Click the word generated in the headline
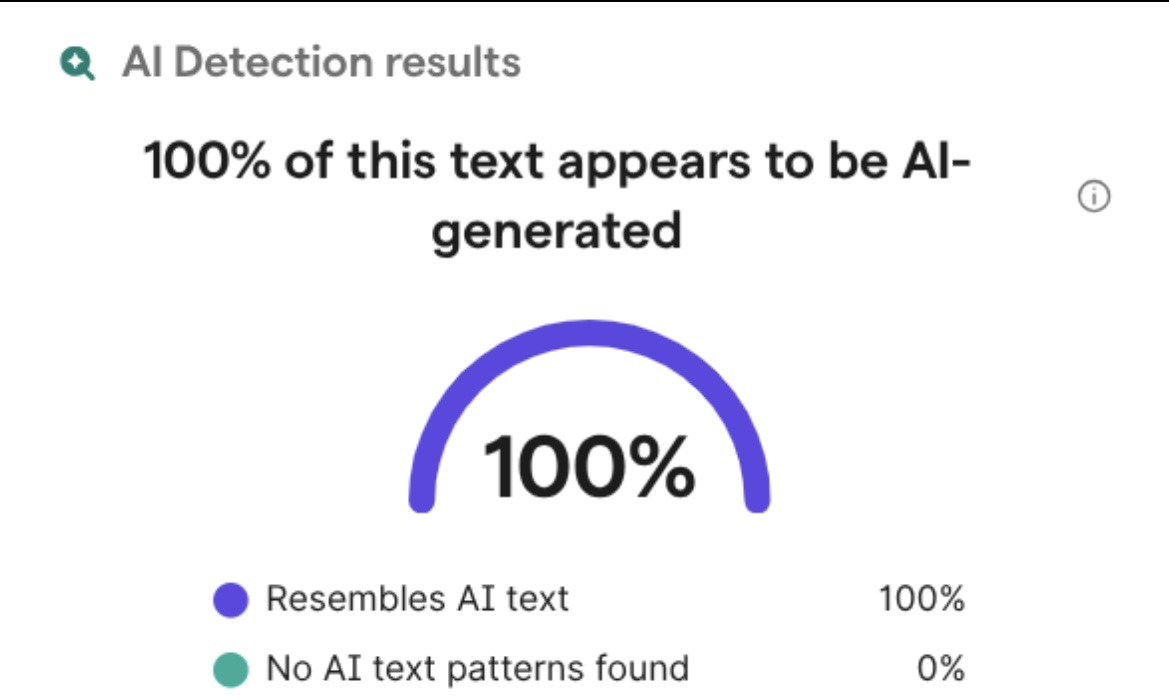The width and height of the screenshot is (1169, 700). tap(557, 232)
